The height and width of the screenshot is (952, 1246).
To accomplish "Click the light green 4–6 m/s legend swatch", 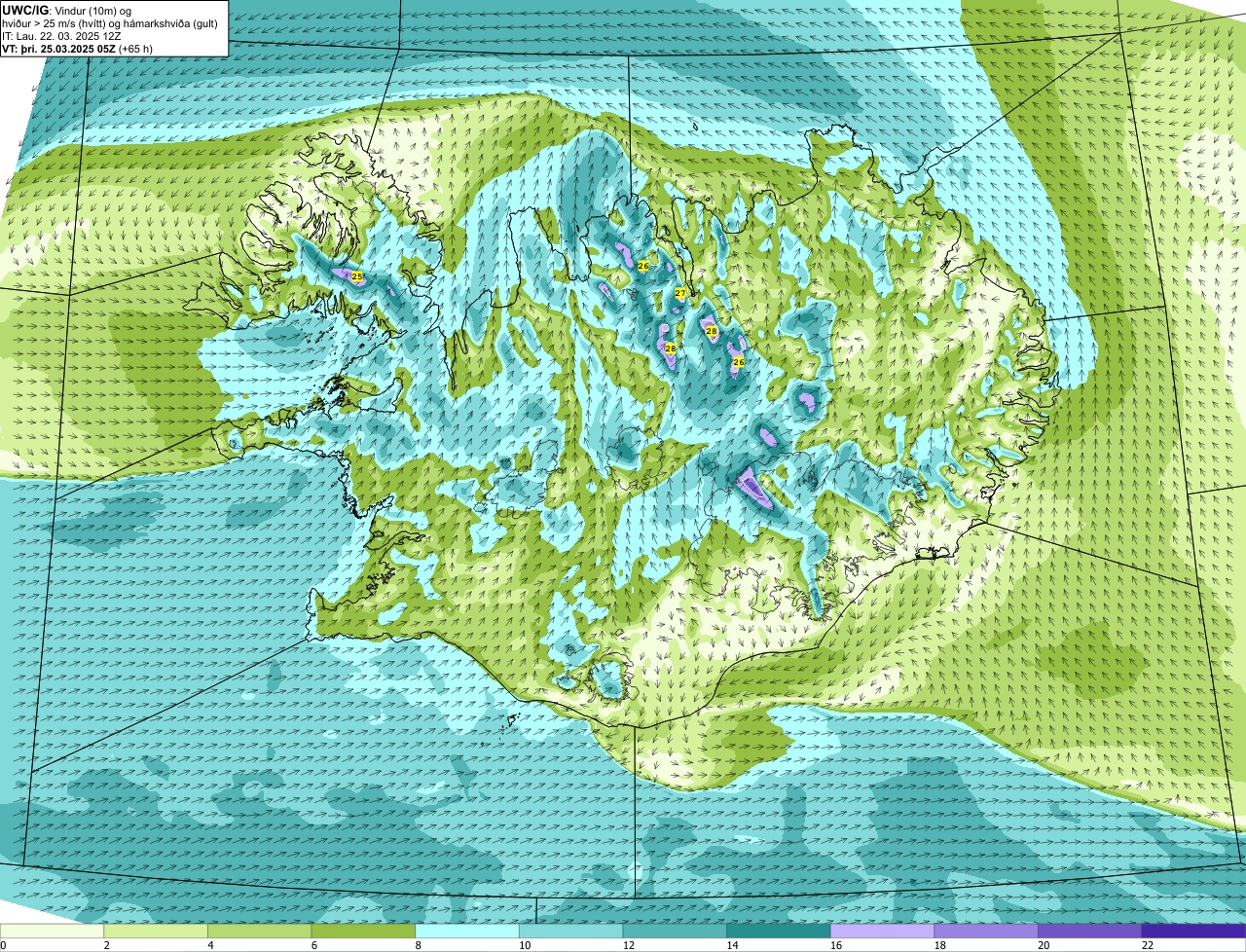I will [259, 932].
